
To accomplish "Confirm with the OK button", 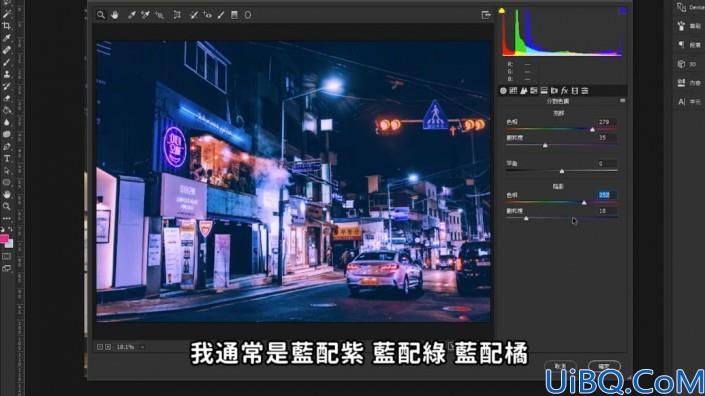I will pyautogui.click(x=604, y=366).
